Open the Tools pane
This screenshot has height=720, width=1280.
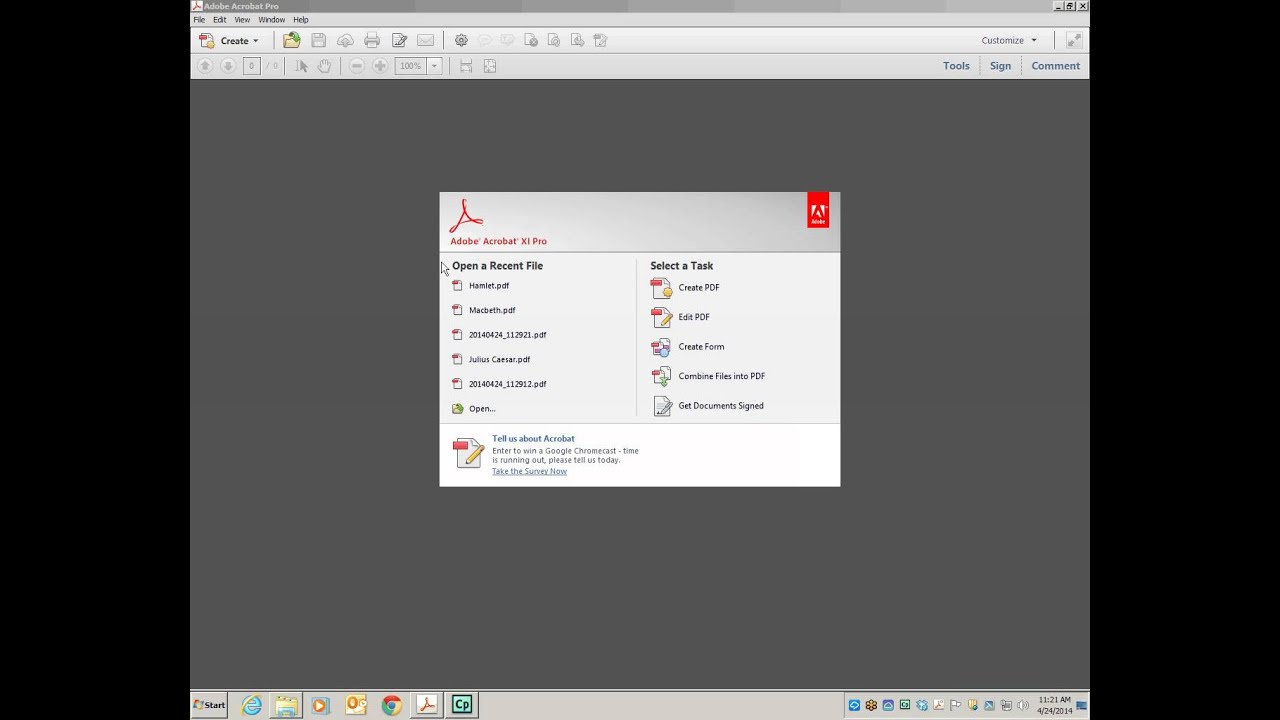point(956,66)
